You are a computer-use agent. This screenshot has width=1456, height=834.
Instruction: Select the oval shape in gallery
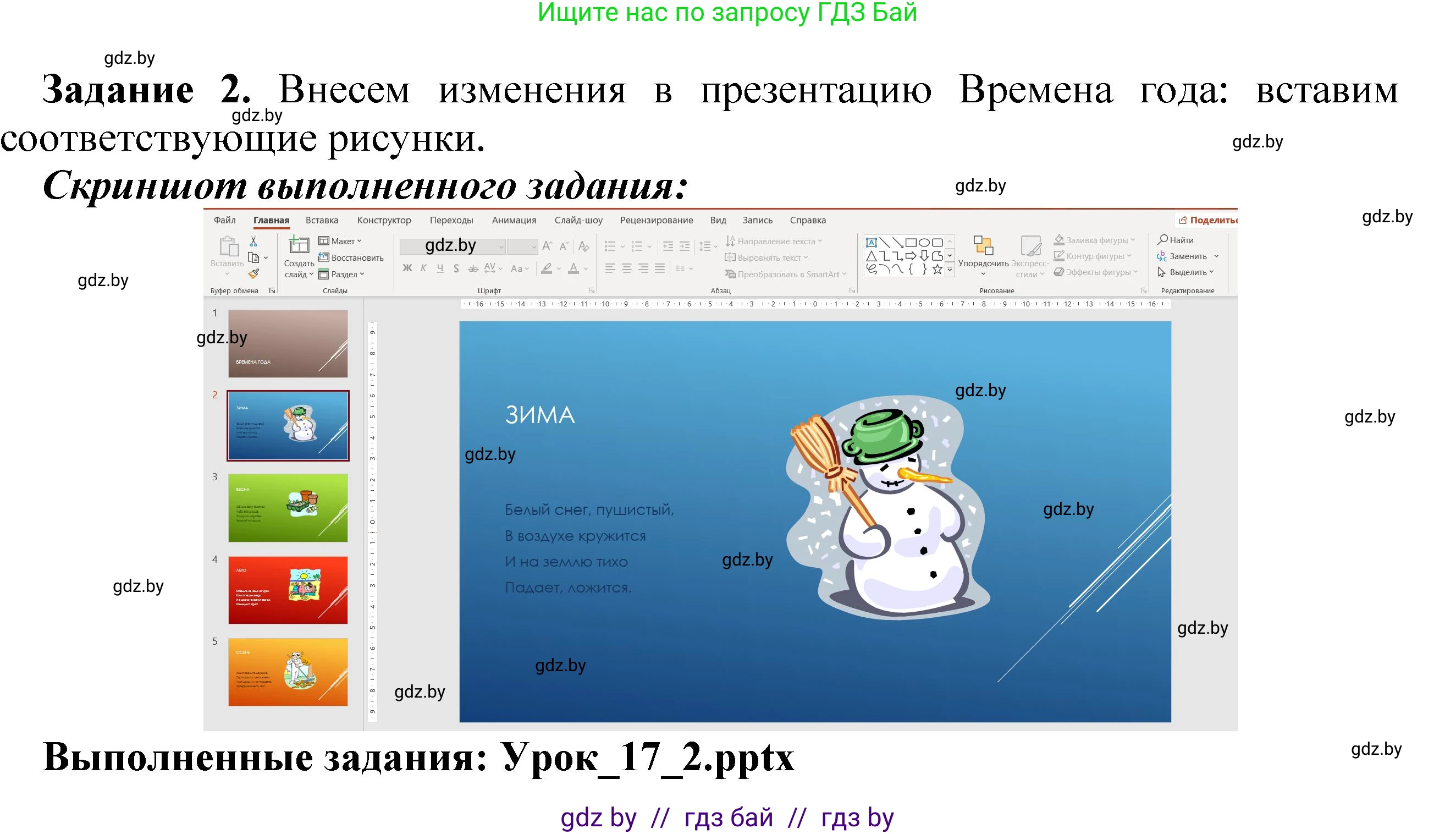pyautogui.click(x=924, y=242)
